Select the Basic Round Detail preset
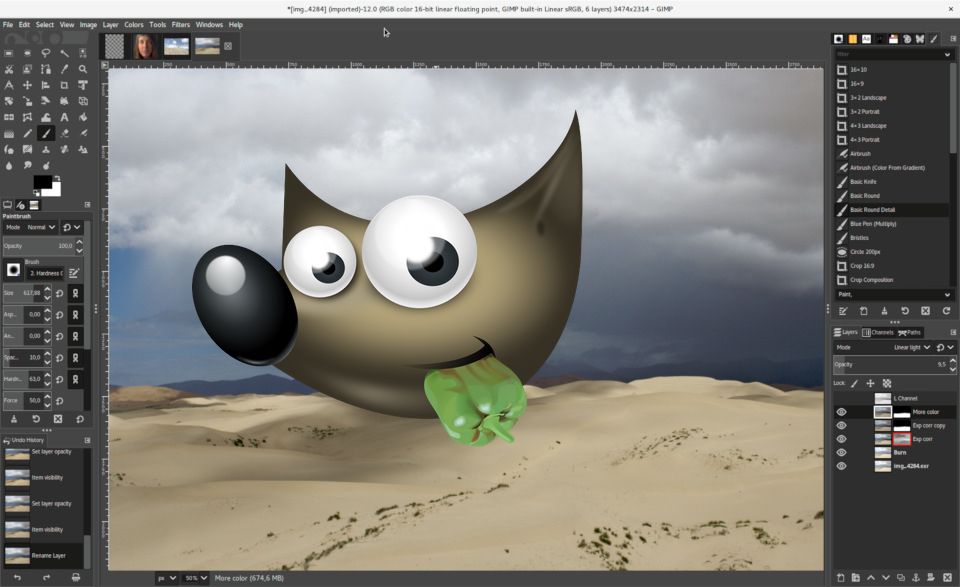The width and height of the screenshot is (960, 587). [891, 210]
